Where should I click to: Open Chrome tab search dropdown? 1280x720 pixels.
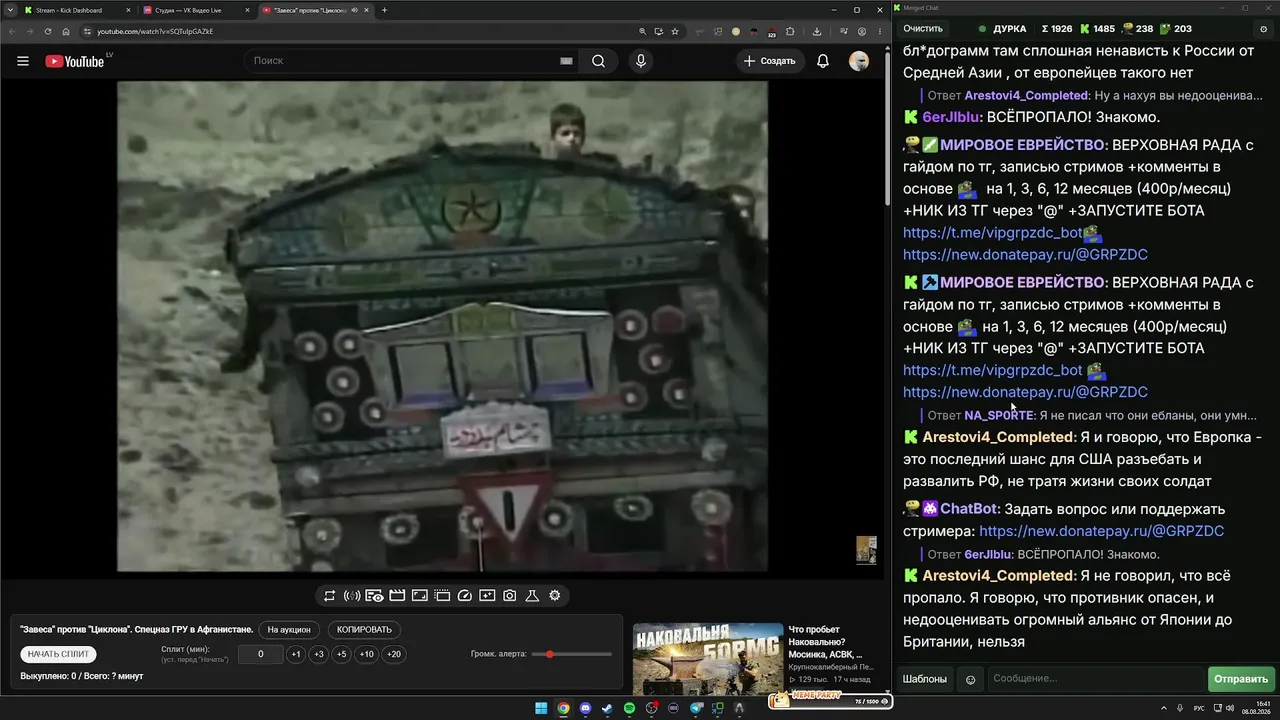click(x=10, y=10)
